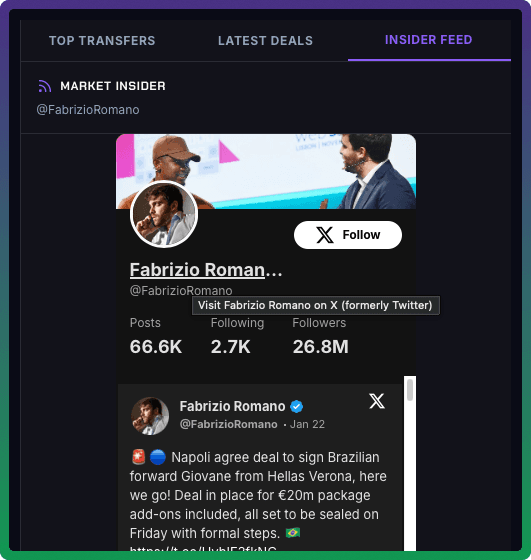
Task: Click the gray @FabrizioRomano handle in profile card
Action: 181,290
